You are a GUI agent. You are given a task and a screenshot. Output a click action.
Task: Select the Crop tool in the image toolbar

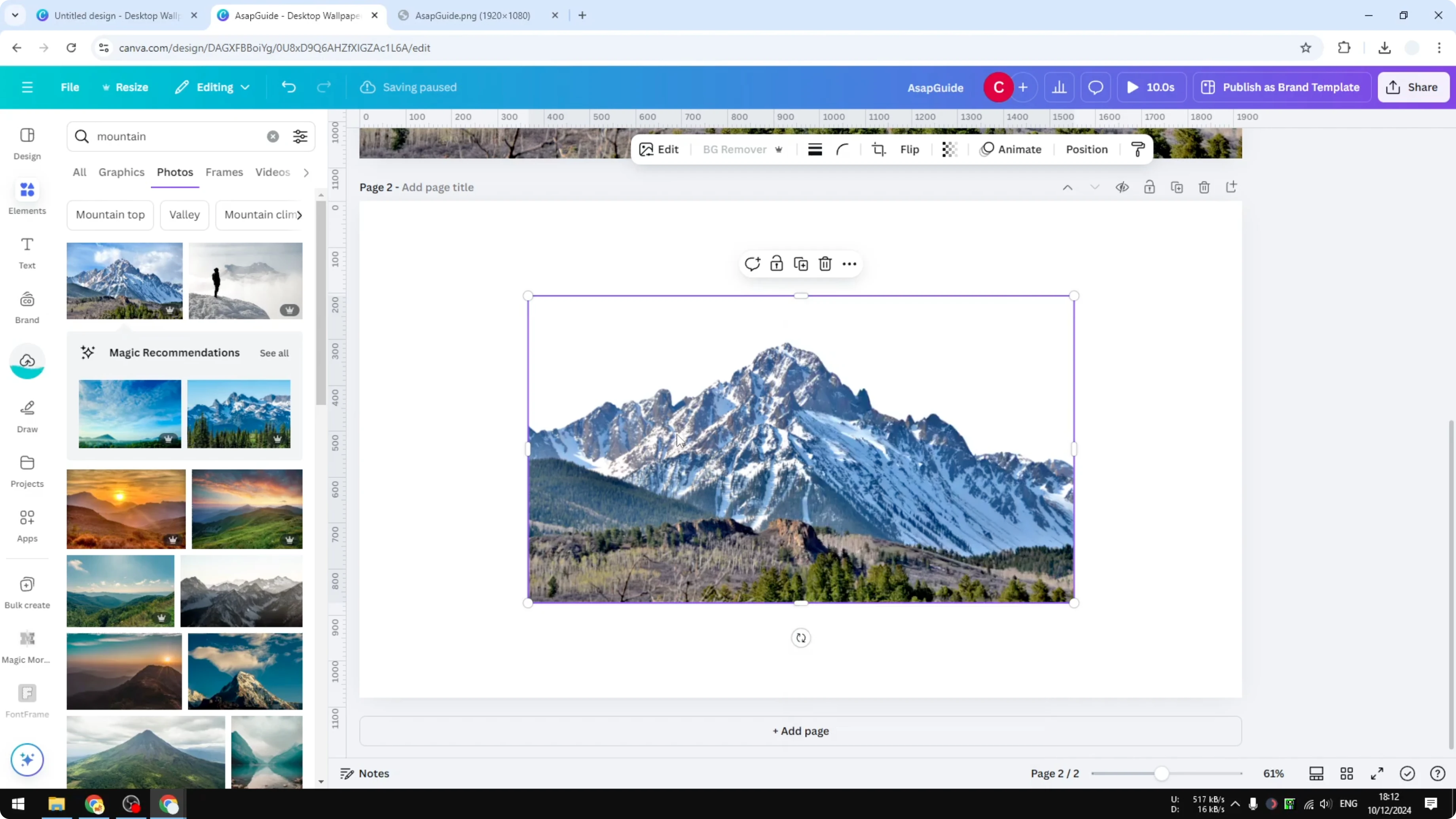[879, 149]
